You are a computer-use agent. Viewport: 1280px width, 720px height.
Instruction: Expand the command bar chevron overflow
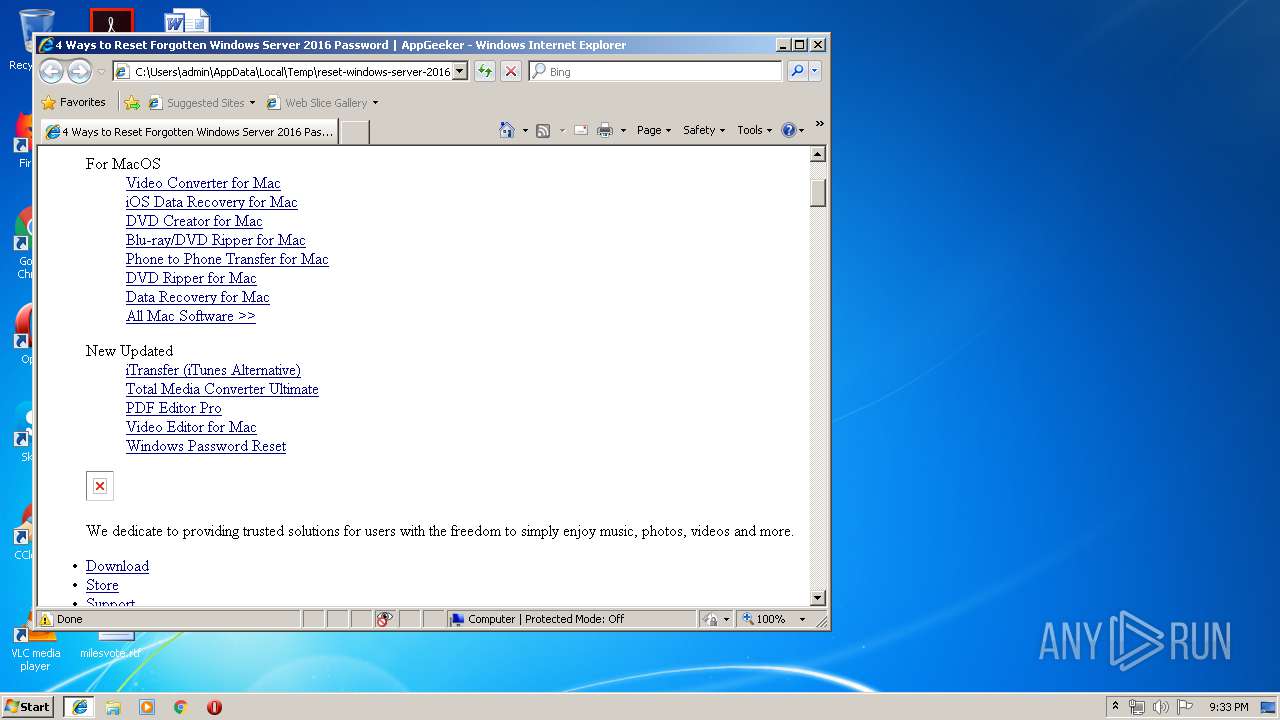coord(819,125)
